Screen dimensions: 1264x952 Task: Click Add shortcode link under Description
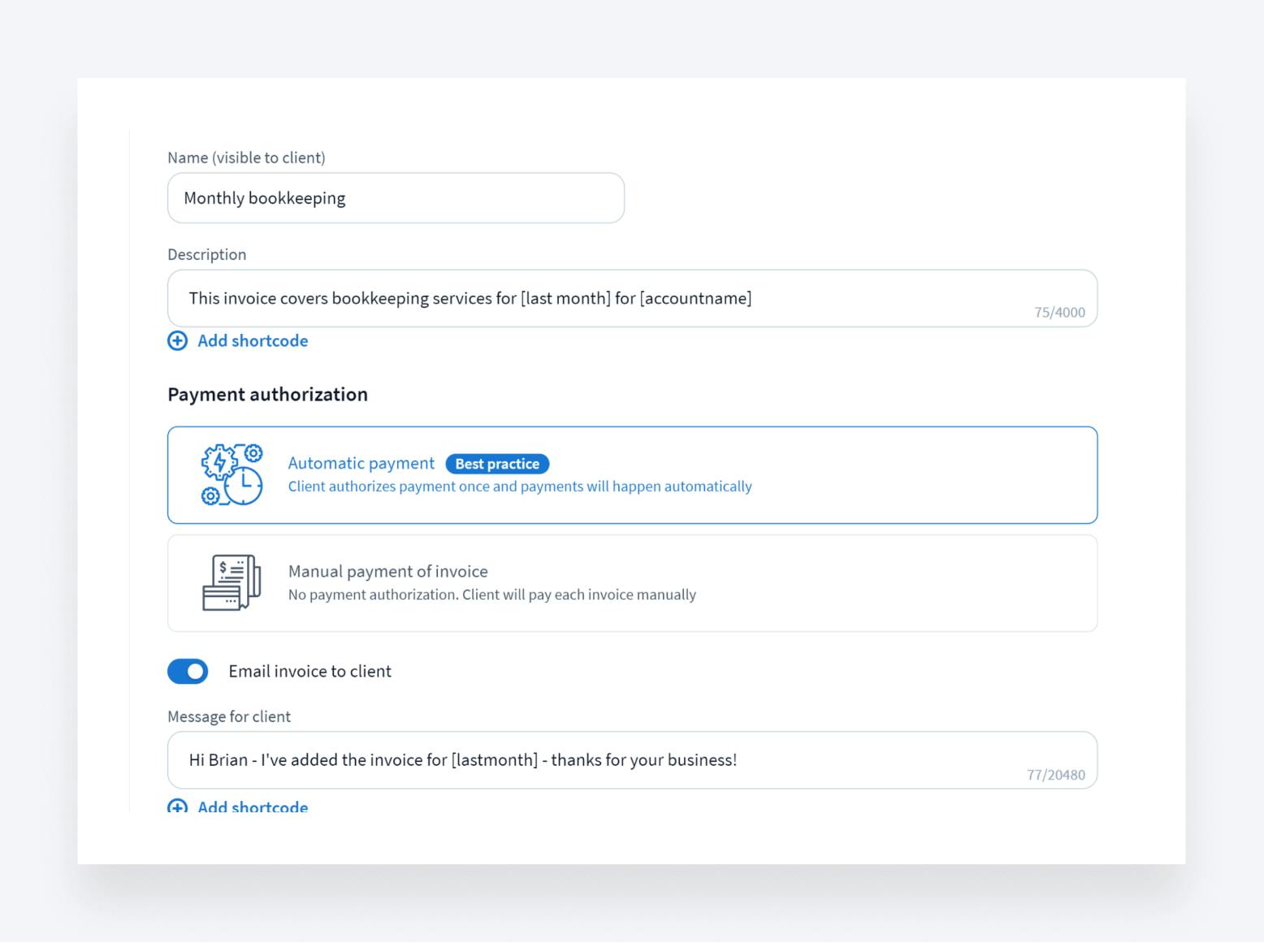(253, 341)
